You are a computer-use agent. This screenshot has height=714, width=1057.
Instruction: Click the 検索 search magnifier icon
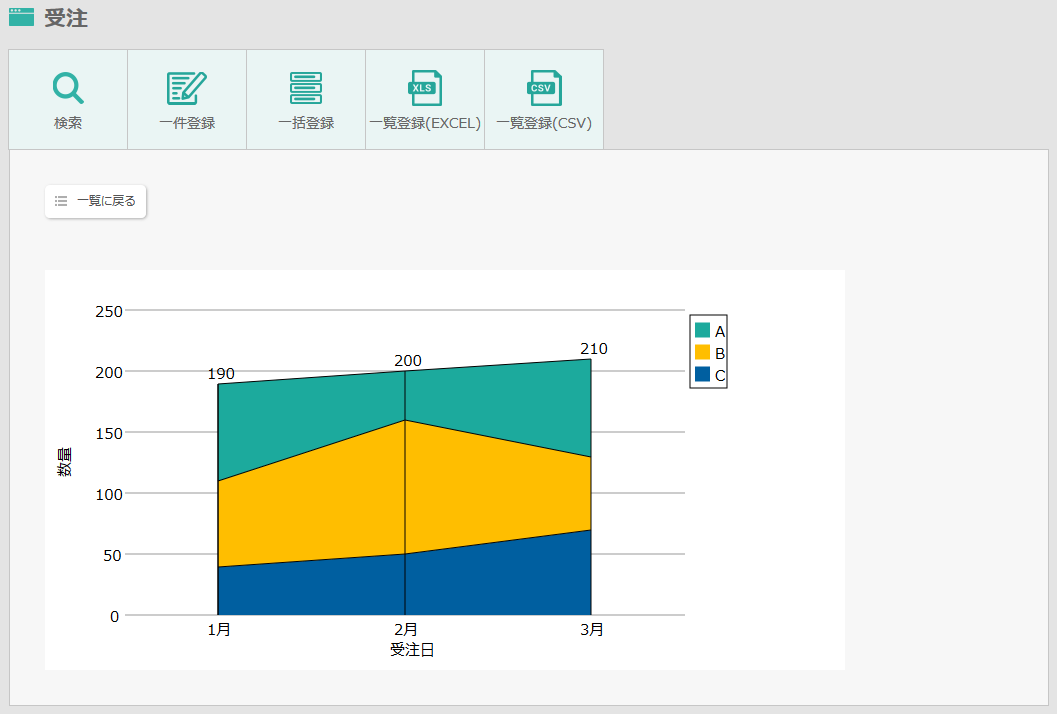coord(68,88)
